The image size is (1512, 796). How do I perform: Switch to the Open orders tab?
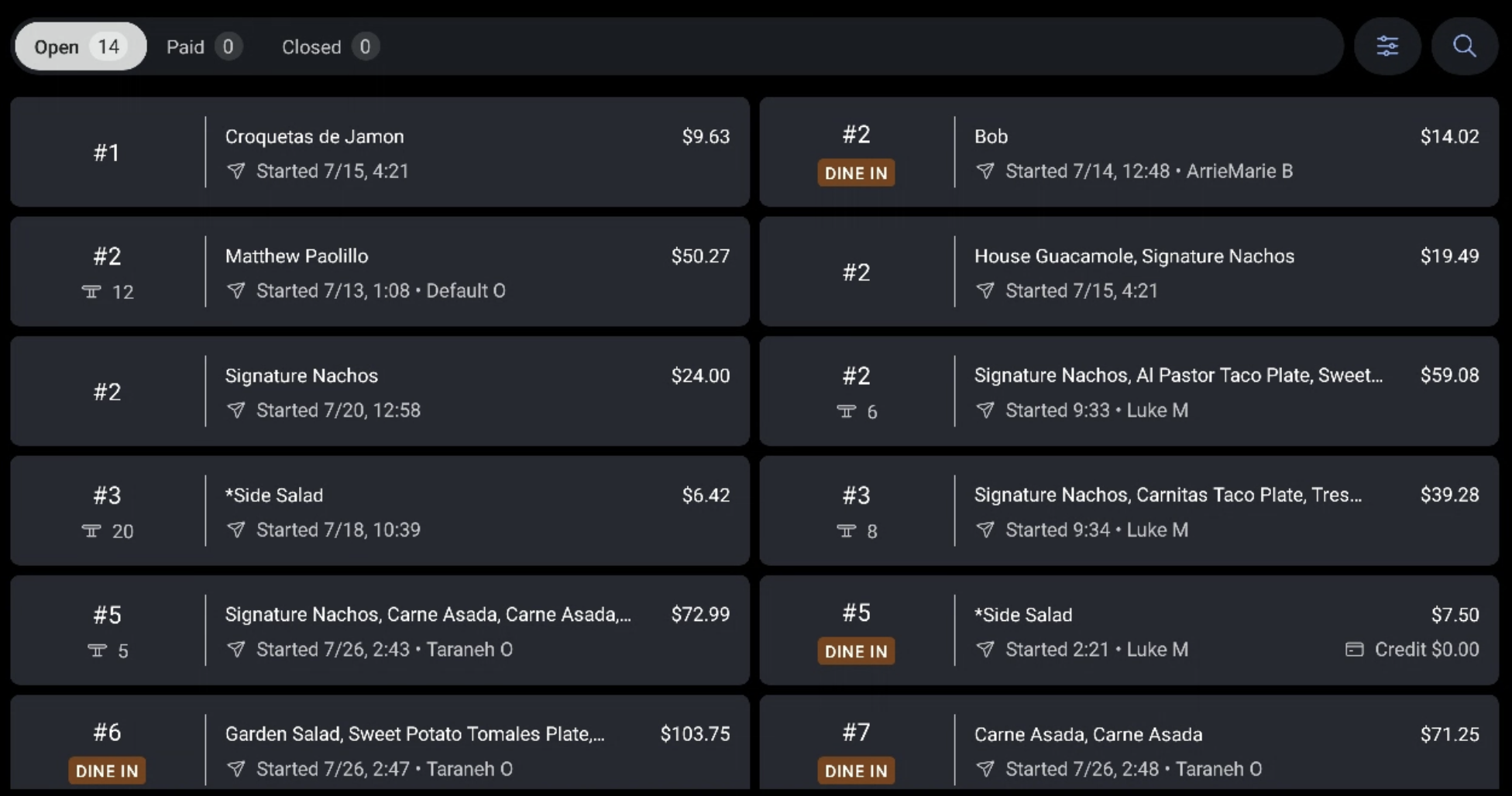pyautogui.click(x=80, y=46)
